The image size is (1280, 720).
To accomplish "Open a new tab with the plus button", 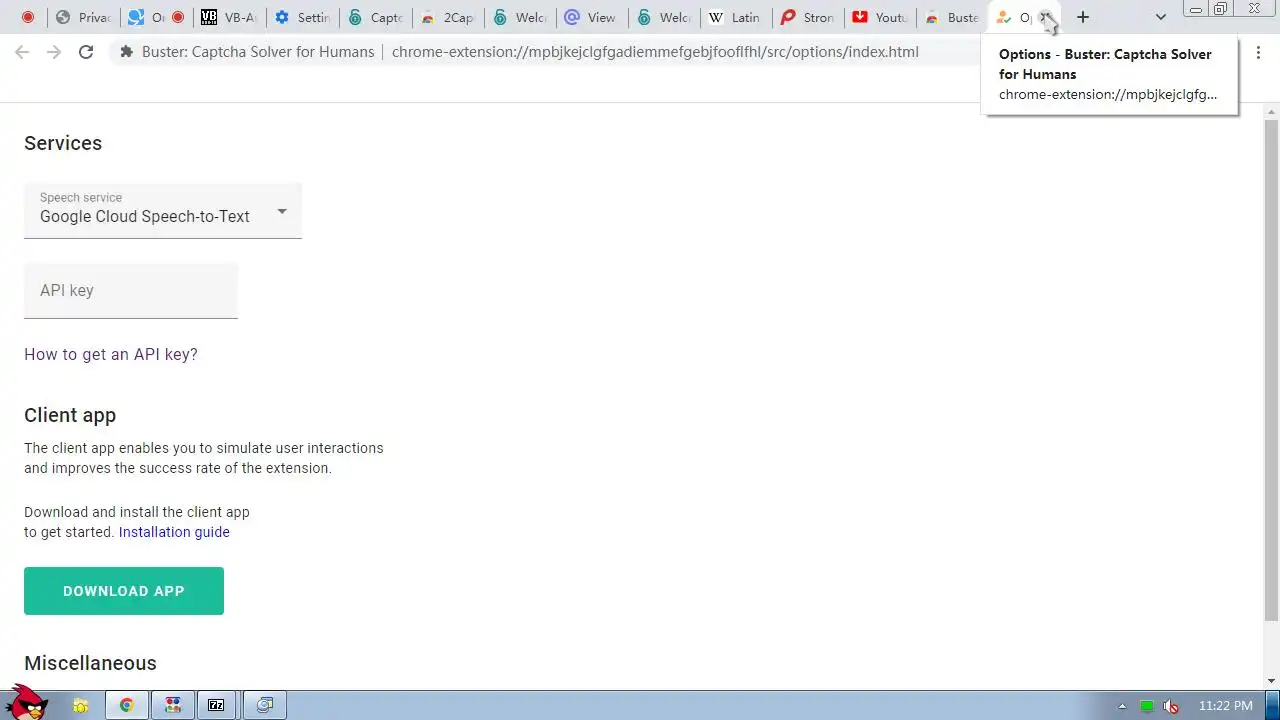I will click(1082, 17).
